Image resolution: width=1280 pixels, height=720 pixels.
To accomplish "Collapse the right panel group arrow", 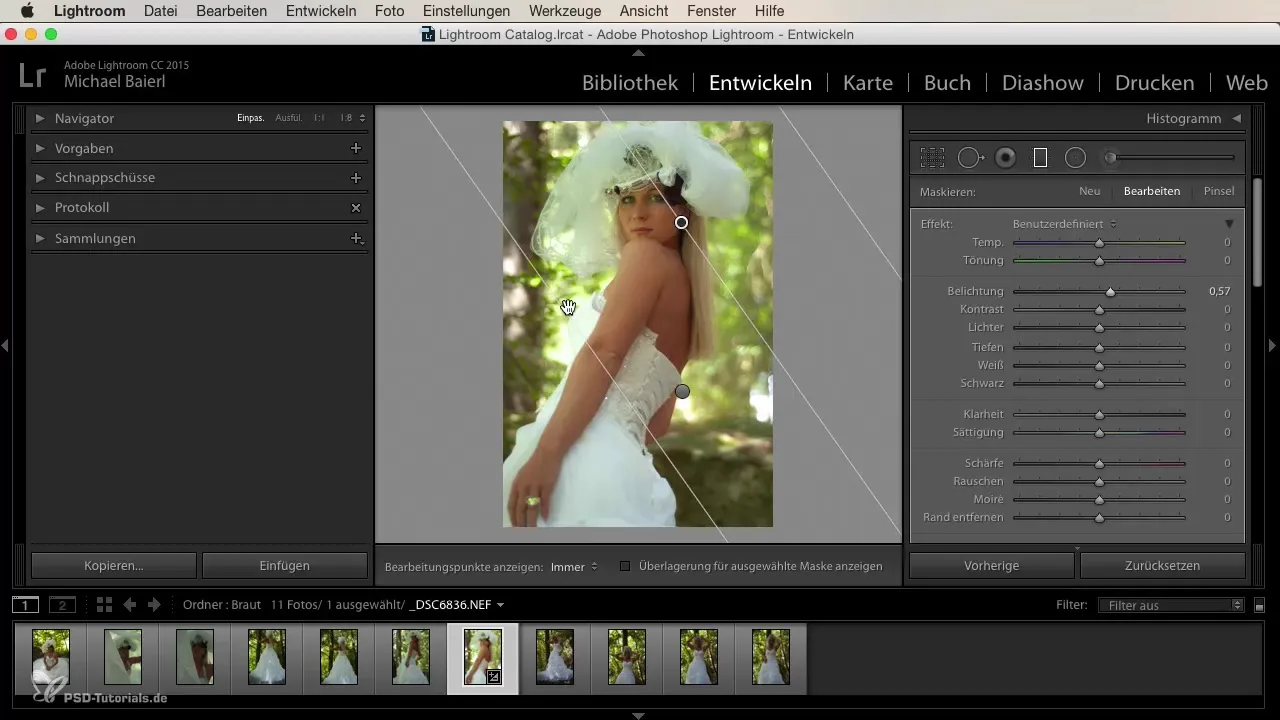I will point(1273,345).
